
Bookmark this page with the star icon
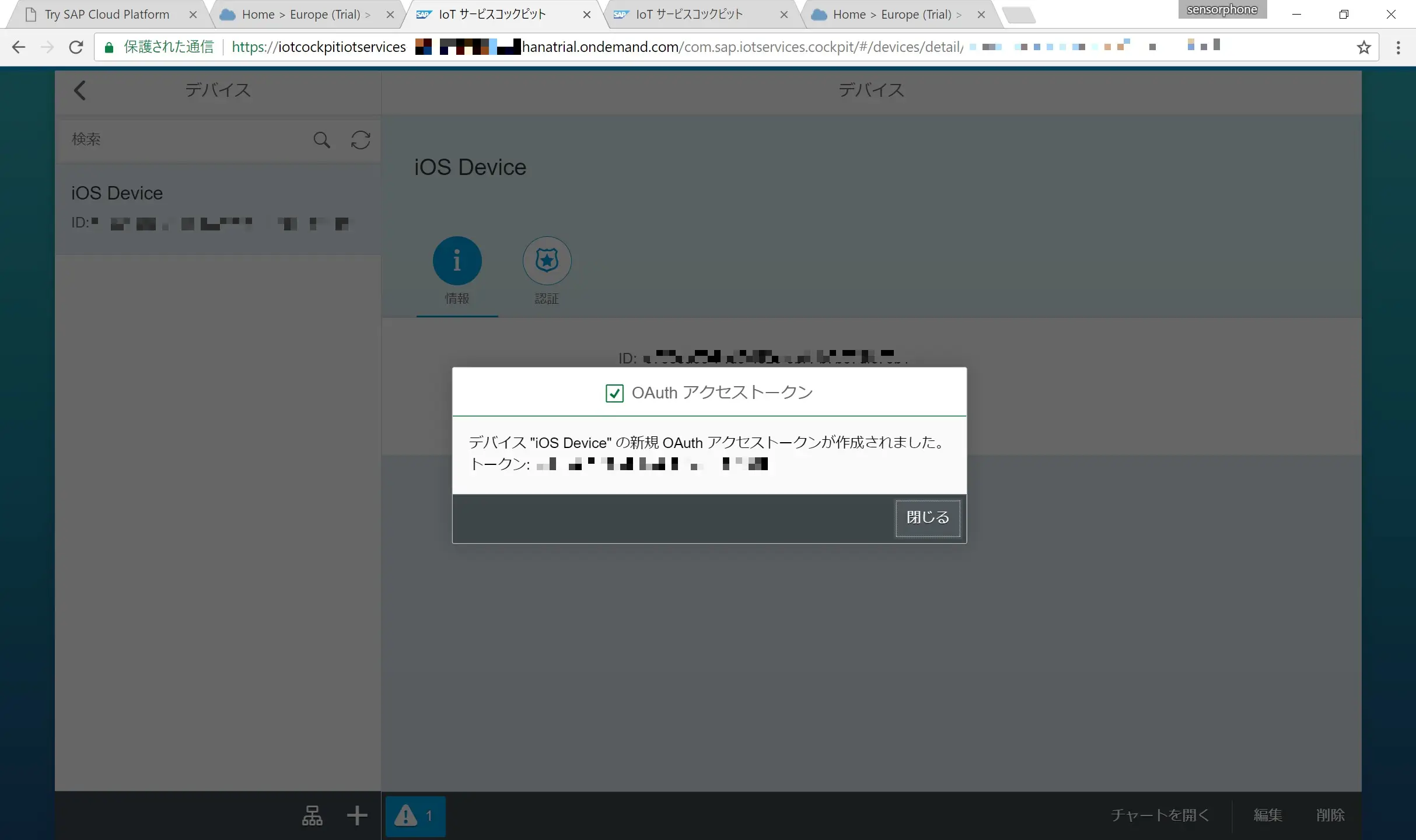click(1363, 47)
